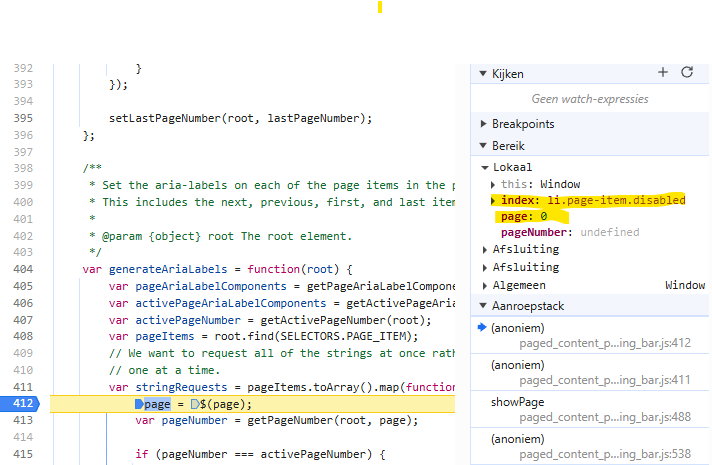This screenshot has height=465, width=712.
Task: Expand the this: Window entry
Action: (493, 184)
